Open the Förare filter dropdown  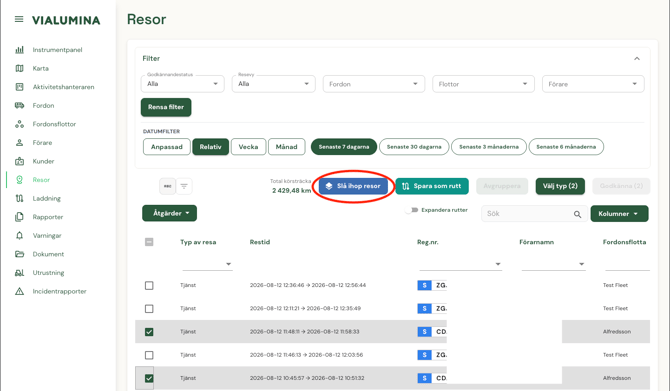click(593, 84)
